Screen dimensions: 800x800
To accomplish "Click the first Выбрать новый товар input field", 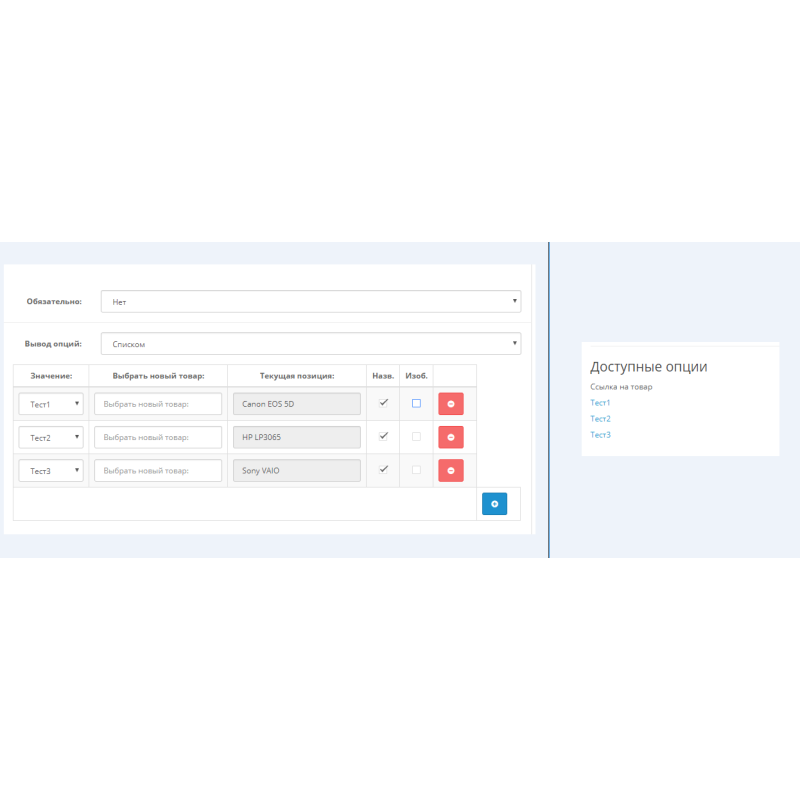I will (x=157, y=403).
